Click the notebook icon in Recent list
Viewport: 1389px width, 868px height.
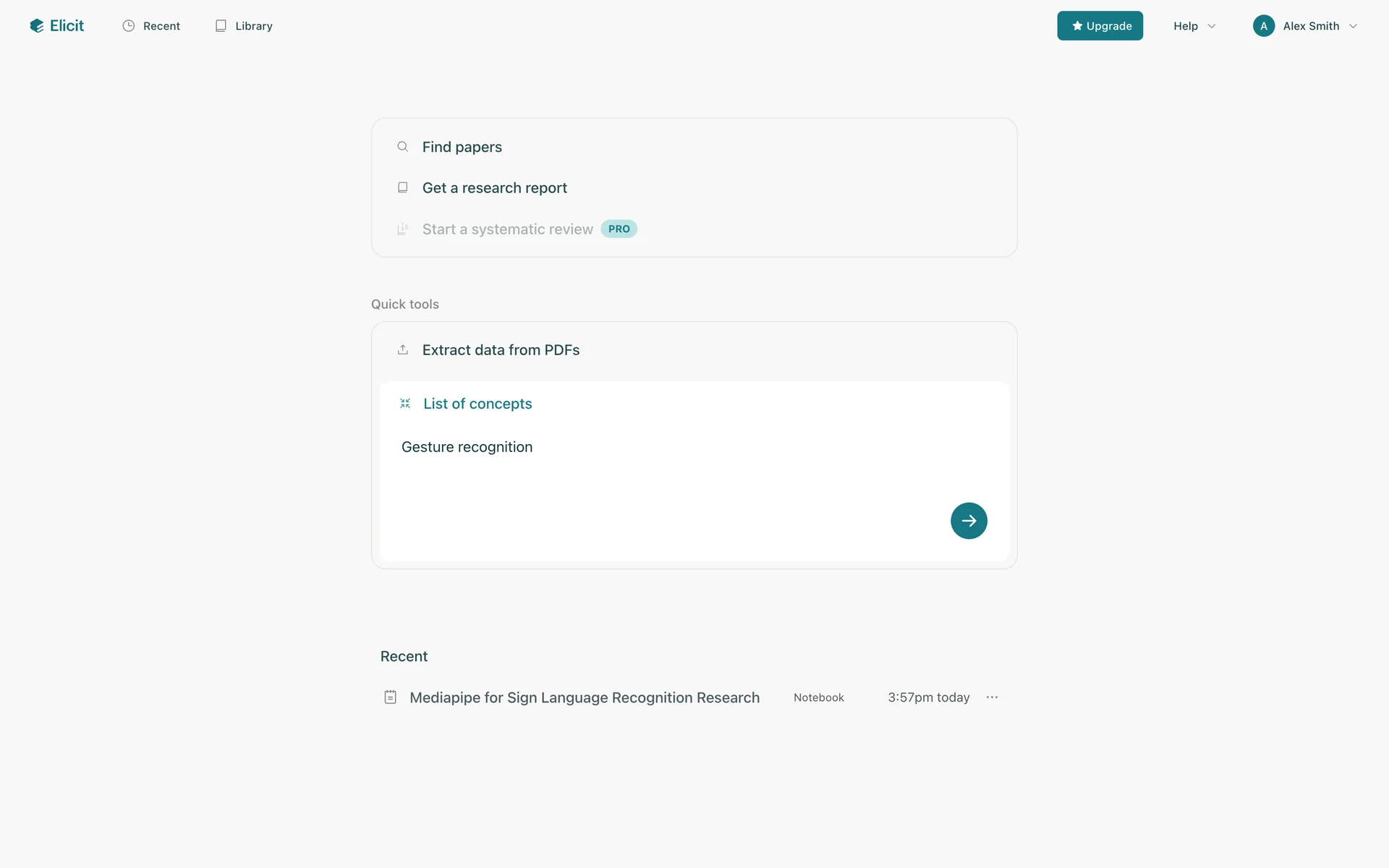click(x=391, y=697)
